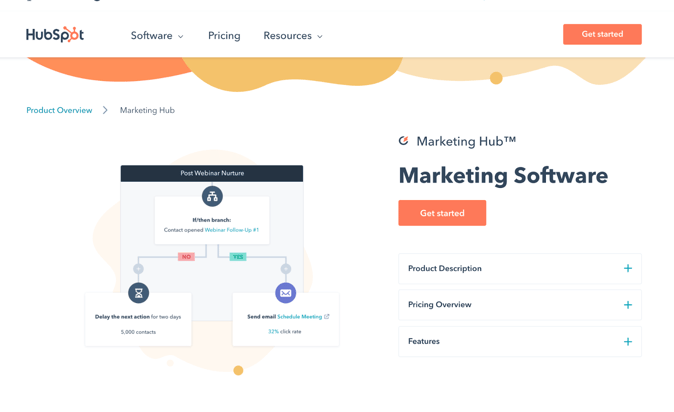Click the Marketing Software heading
Image resolution: width=674 pixels, height=412 pixels.
click(503, 175)
